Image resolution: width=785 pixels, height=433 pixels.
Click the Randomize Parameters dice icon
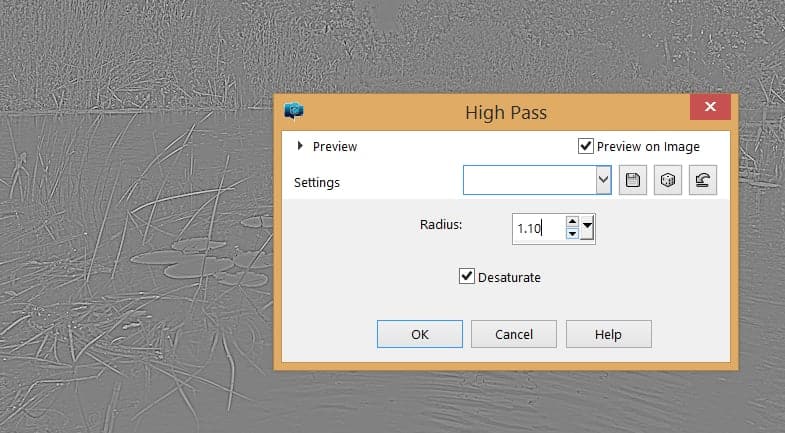click(x=667, y=181)
